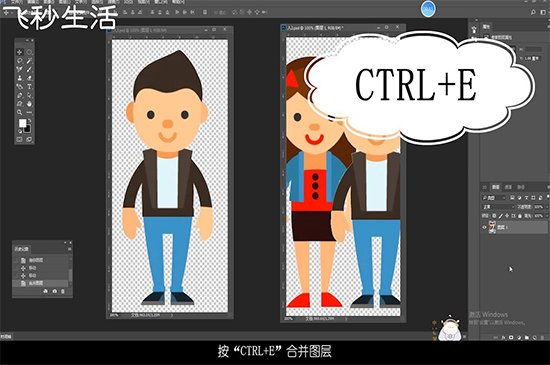Hide layer 1 using the eye icon
The width and height of the screenshot is (550, 365).
(484, 227)
